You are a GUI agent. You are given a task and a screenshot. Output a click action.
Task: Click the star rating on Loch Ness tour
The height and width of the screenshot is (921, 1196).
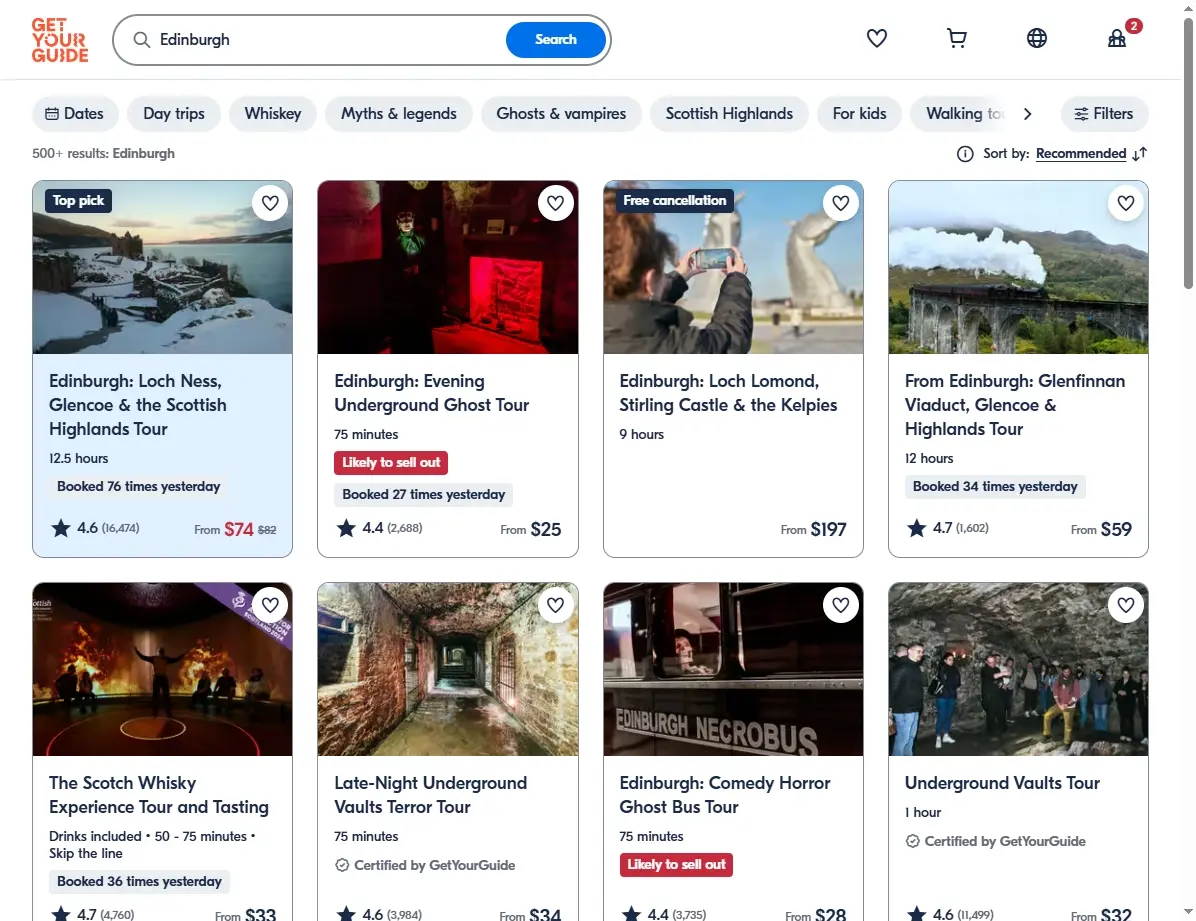(95, 528)
